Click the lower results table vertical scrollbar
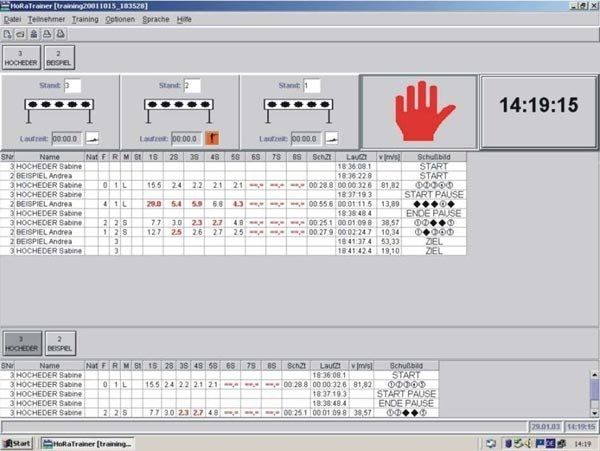The image size is (600, 451). tap(592, 390)
